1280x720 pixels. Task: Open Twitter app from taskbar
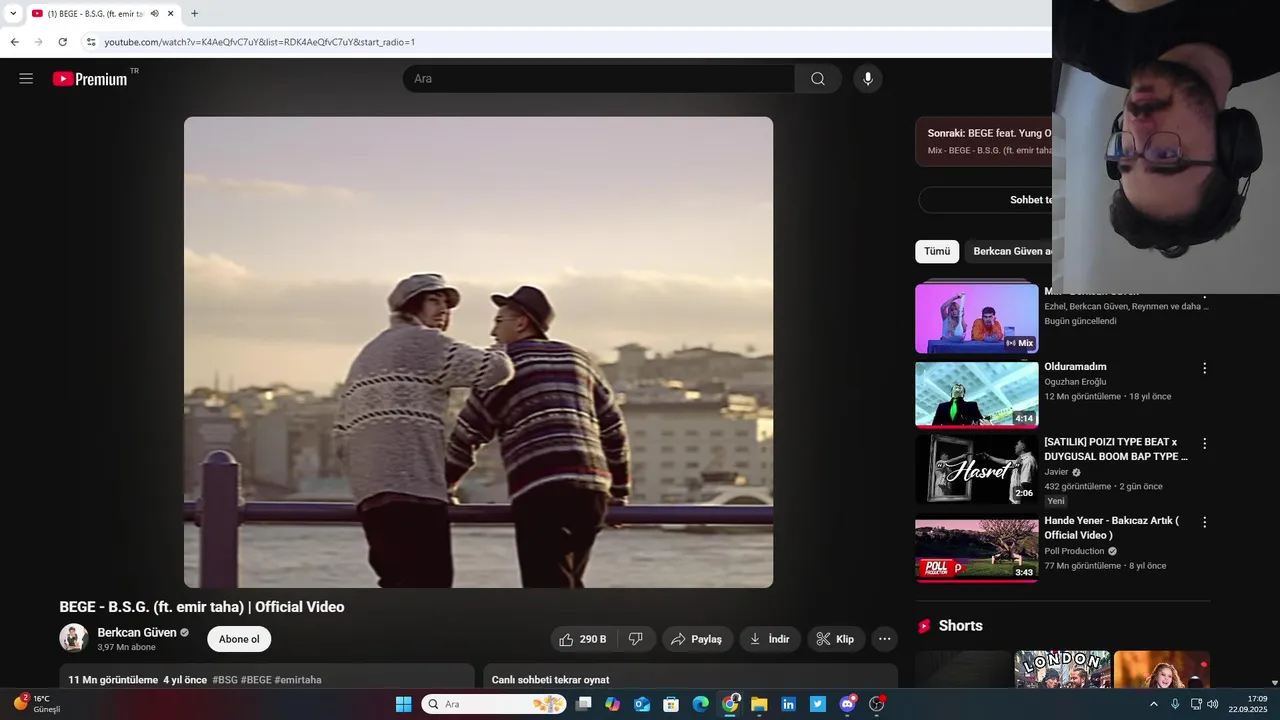[x=818, y=704]
